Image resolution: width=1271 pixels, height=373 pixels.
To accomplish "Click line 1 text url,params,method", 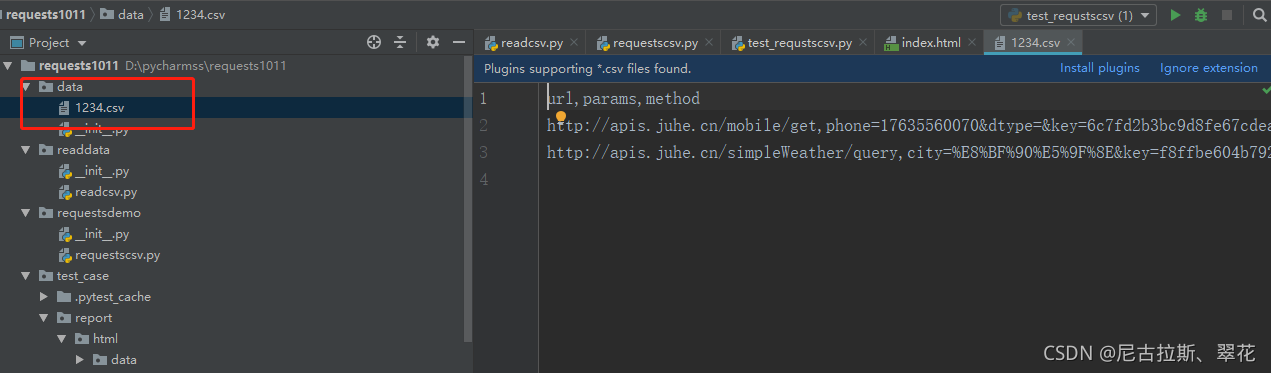I will coord(623,99).
